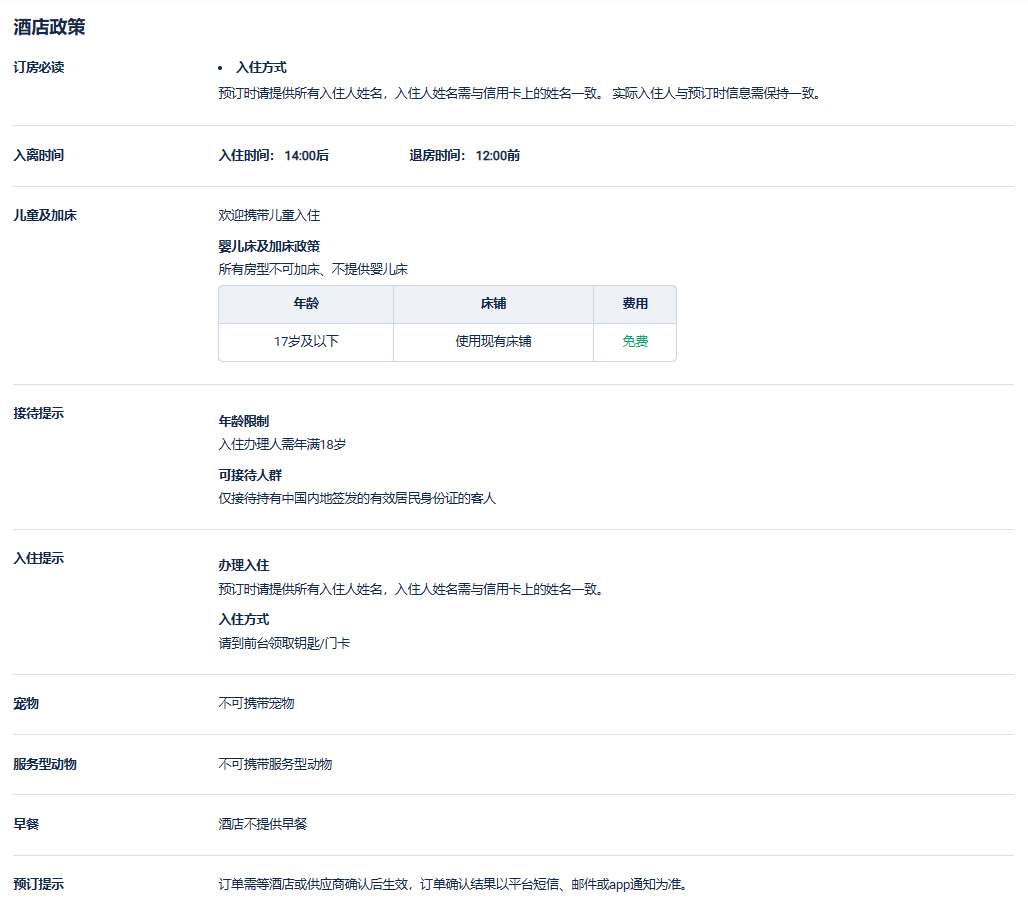Click the 入住时间 14:00后 text
Viewport: 1028px width, 906px height.
pos(273,156)
